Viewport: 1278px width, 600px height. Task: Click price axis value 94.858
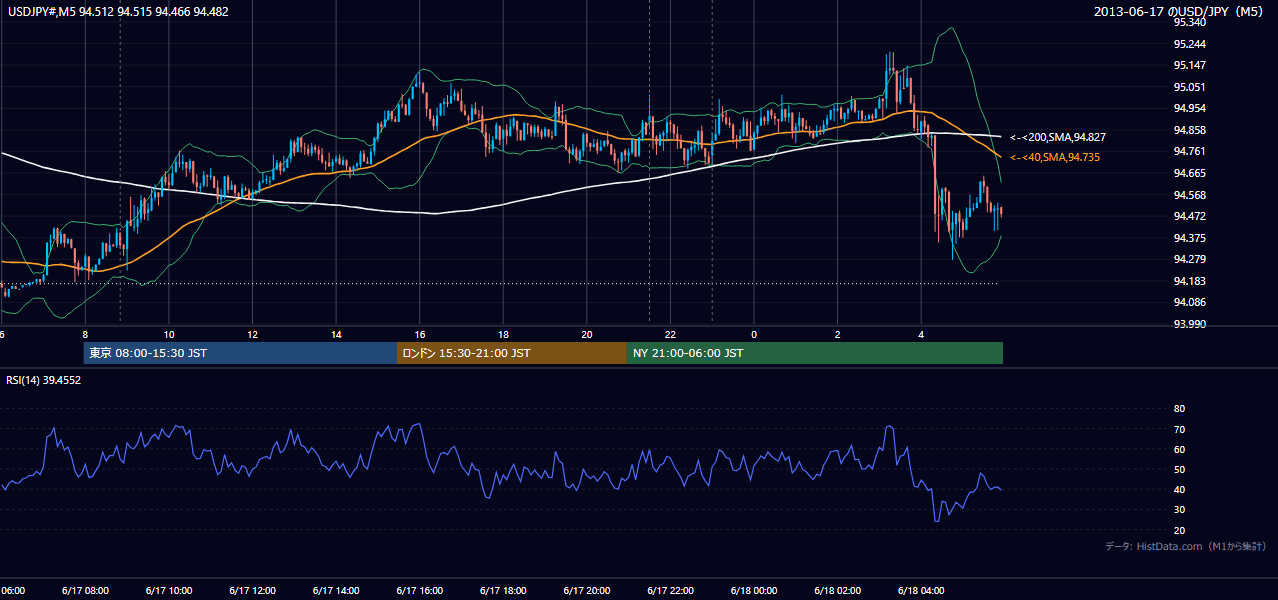pyautogui.click(x=1189, y=130)
